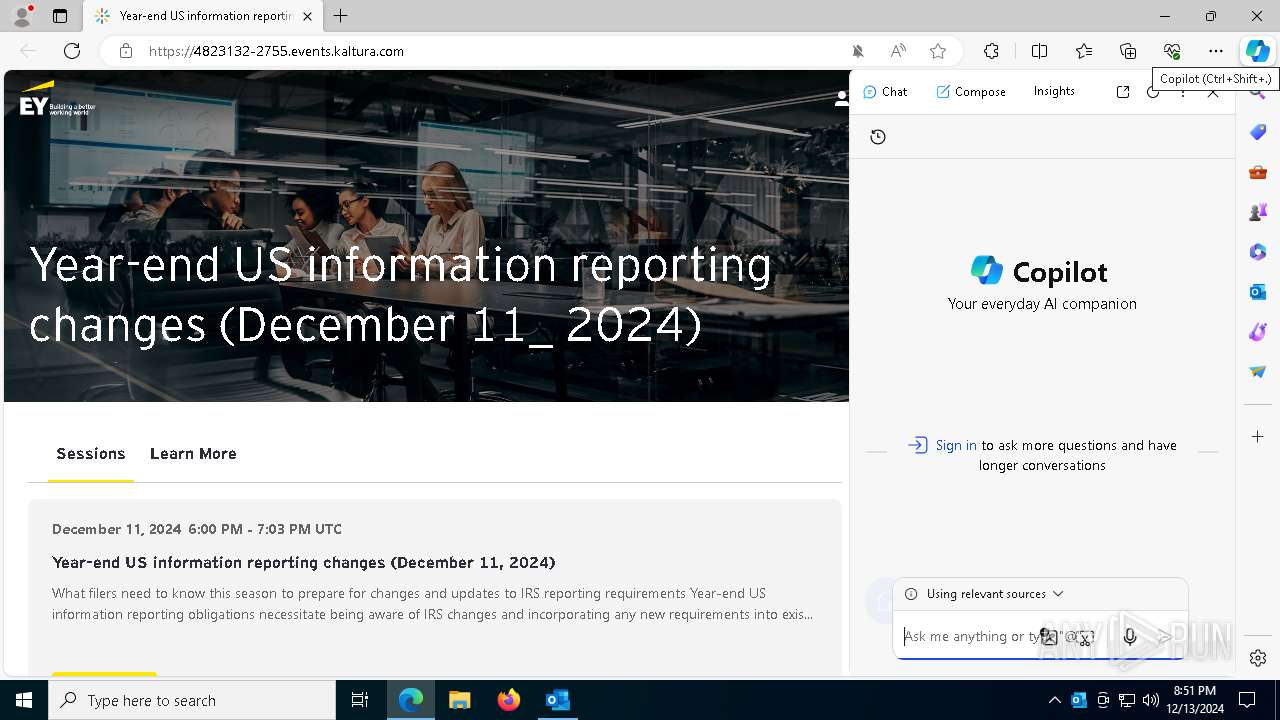Open Tools briefcase icon in sidebar
Viewport: 1280px width, 720px height.
[x=1258, y=172]
